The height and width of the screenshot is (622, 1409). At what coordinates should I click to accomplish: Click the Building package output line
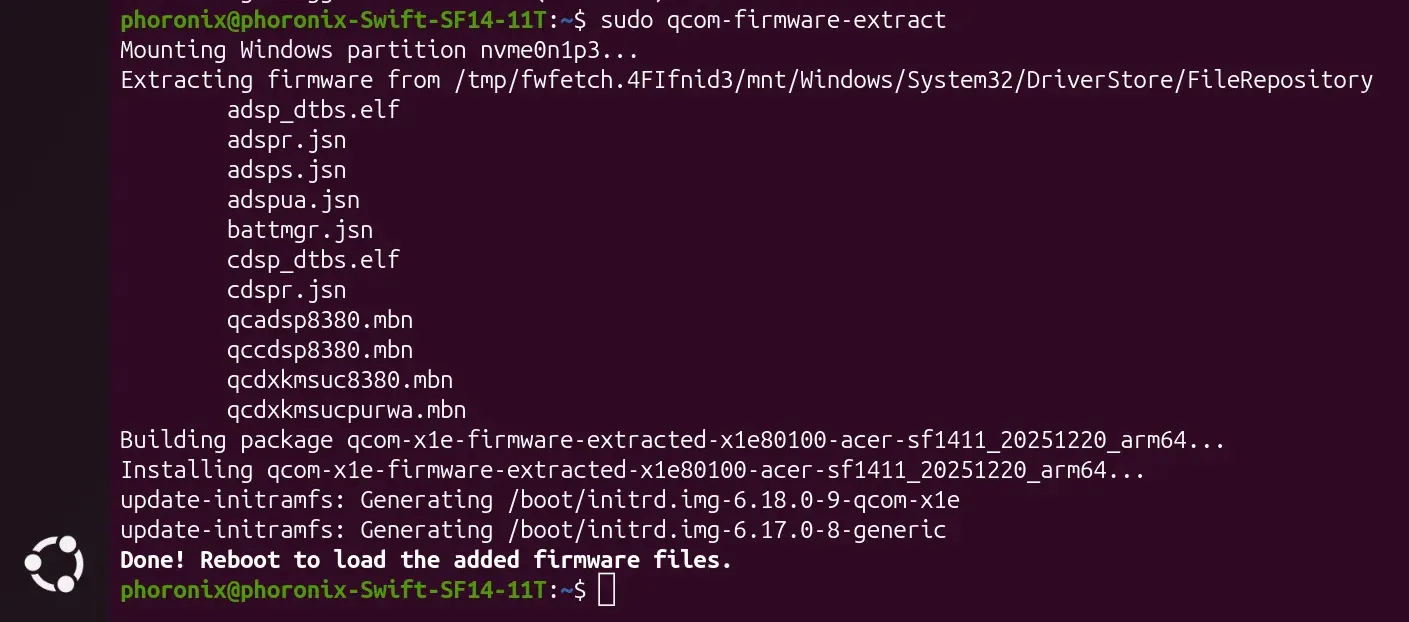tap(672, 440)
